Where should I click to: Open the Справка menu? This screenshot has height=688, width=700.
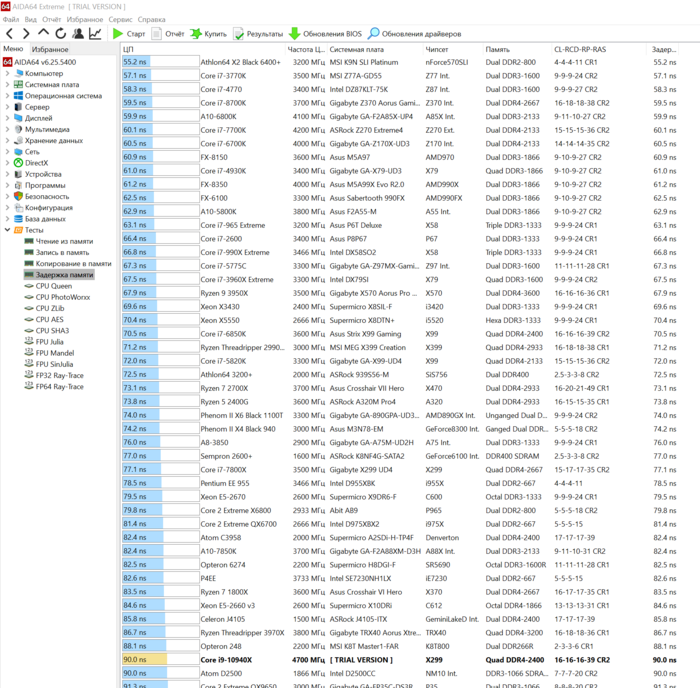151,20
